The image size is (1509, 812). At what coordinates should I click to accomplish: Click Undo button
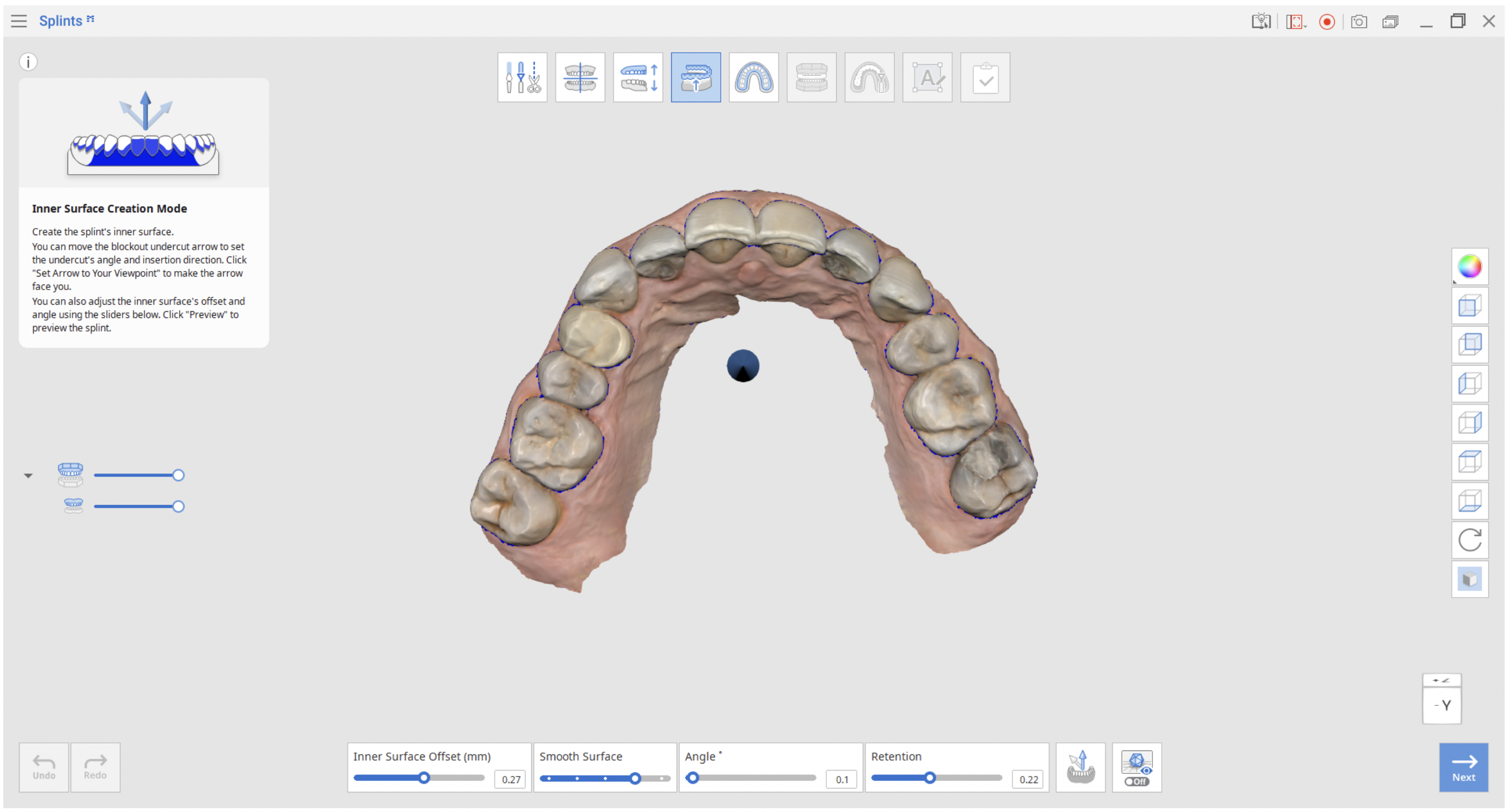pyautogui.click(x=44, y=767)
